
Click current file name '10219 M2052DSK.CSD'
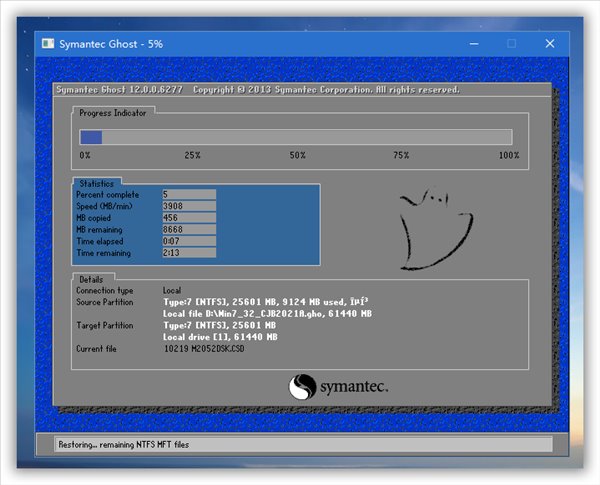[x=204, y=349]
